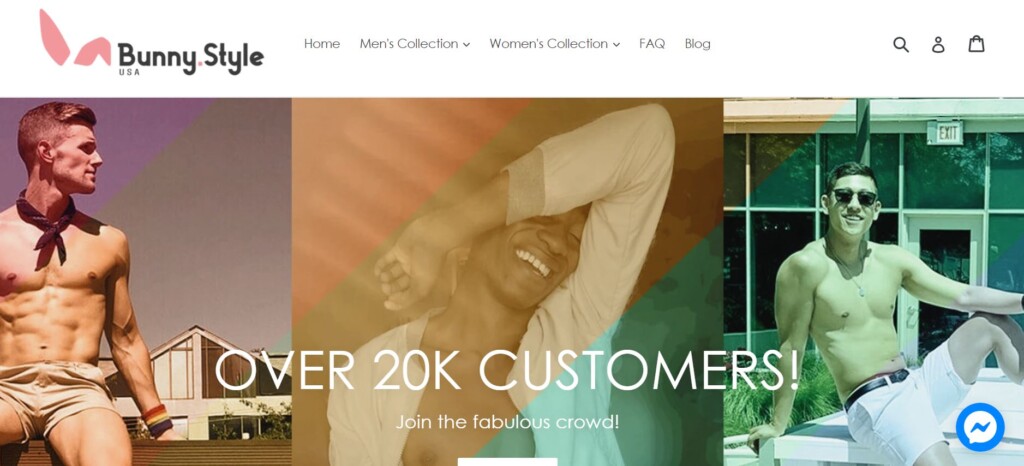Image resolution: width=1024 pixels, height=466 pixels.
Task: Expand chevron beside Men's Collection
Action: 466,45
